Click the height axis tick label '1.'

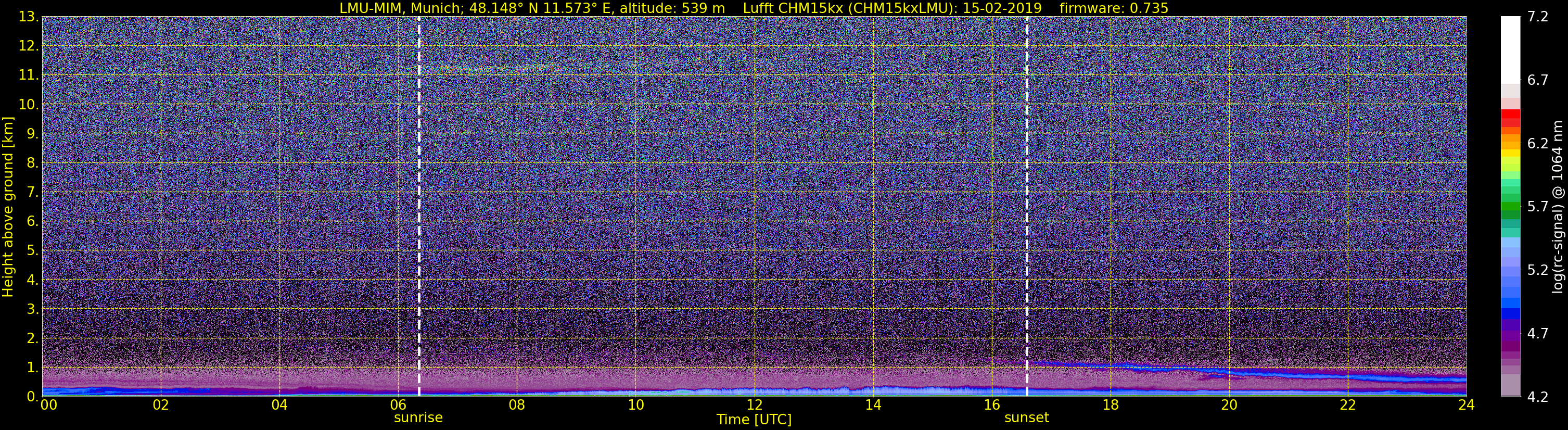click(32, 368)
